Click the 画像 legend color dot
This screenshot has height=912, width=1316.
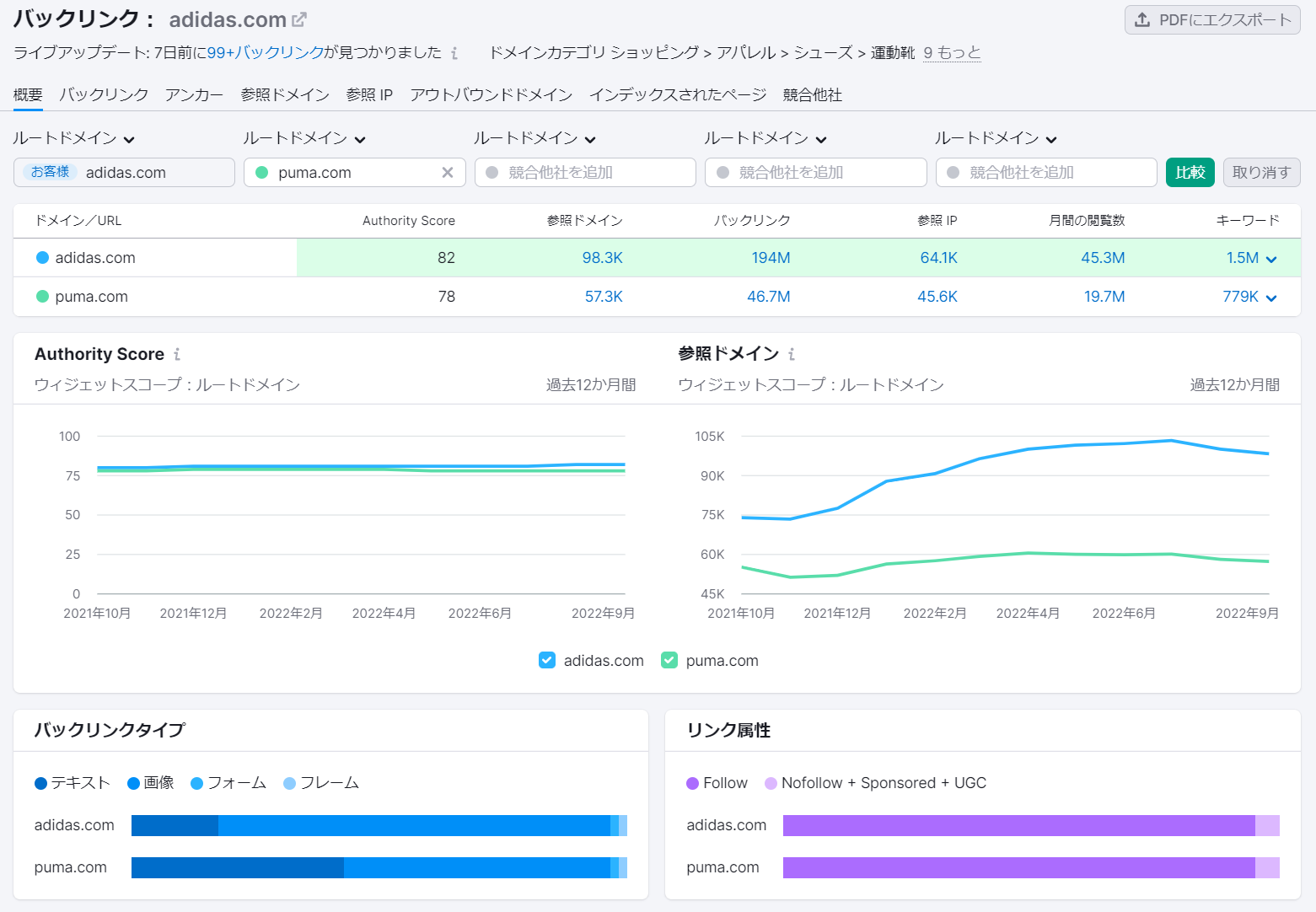point(133,783)
